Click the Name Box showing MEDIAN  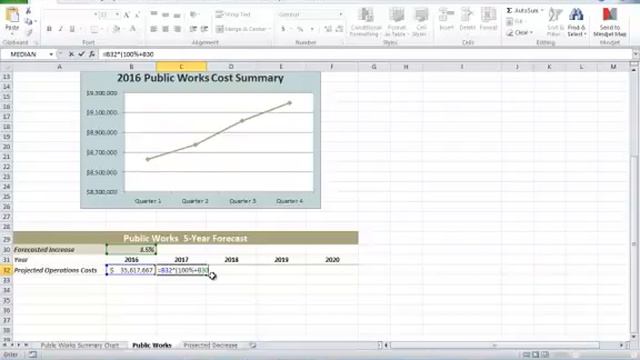(x=24, y=54)
